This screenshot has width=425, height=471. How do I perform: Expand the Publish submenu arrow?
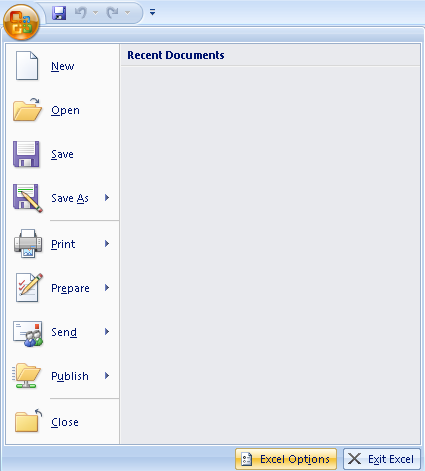[x=107, y=375]
